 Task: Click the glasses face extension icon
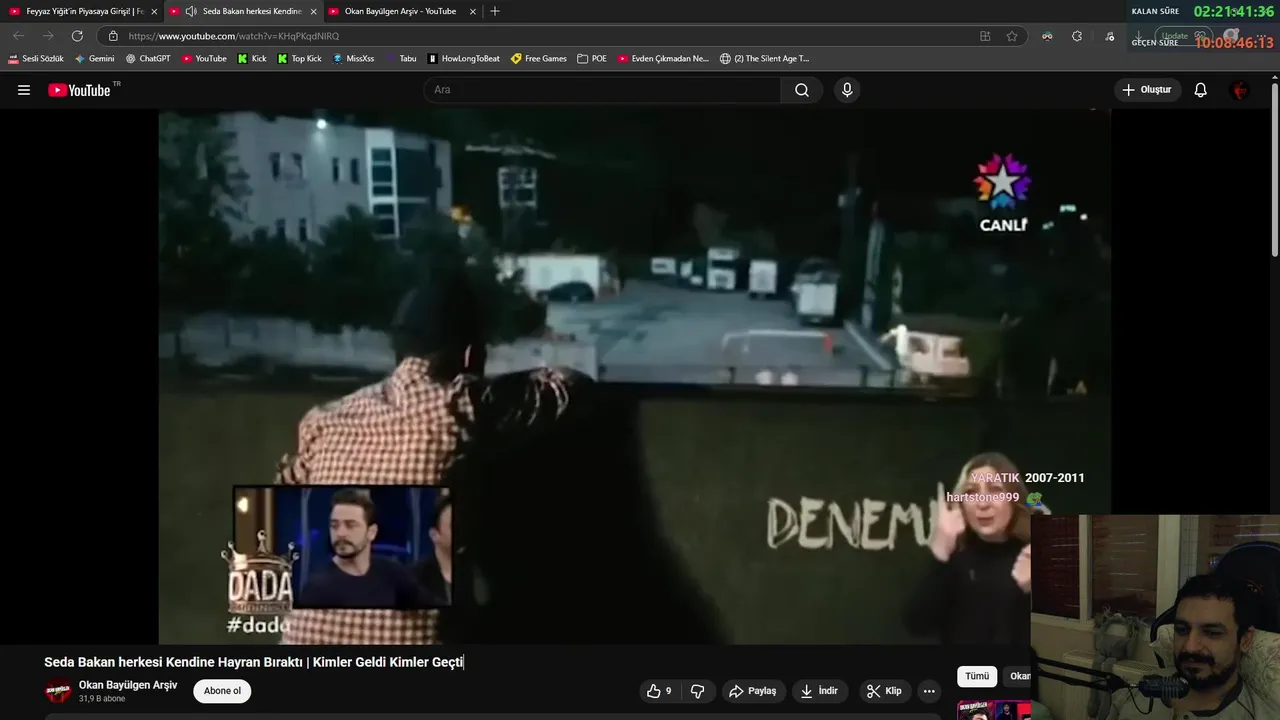coord(1047,36)
